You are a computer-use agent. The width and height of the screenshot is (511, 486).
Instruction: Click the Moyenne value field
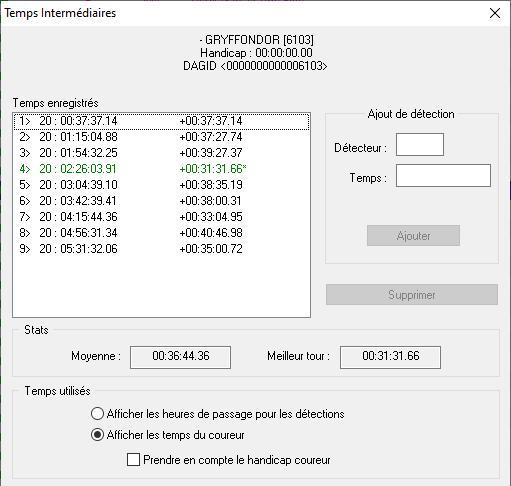180,357
